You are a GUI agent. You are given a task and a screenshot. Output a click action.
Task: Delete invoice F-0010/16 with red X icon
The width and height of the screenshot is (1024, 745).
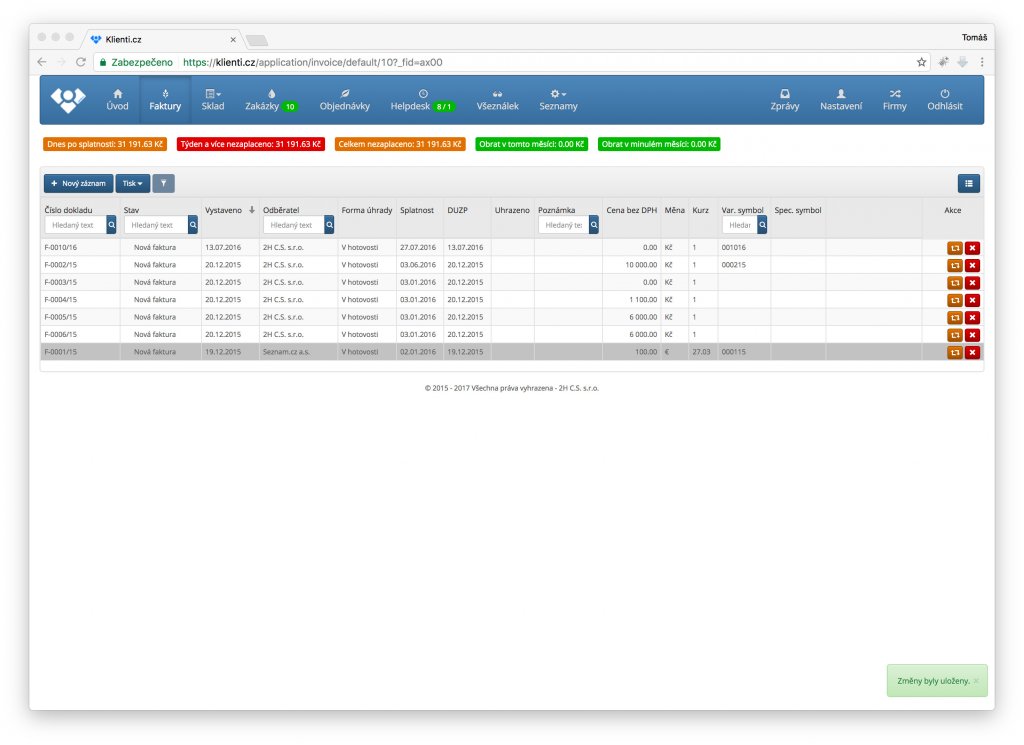(x=972, y=248)
